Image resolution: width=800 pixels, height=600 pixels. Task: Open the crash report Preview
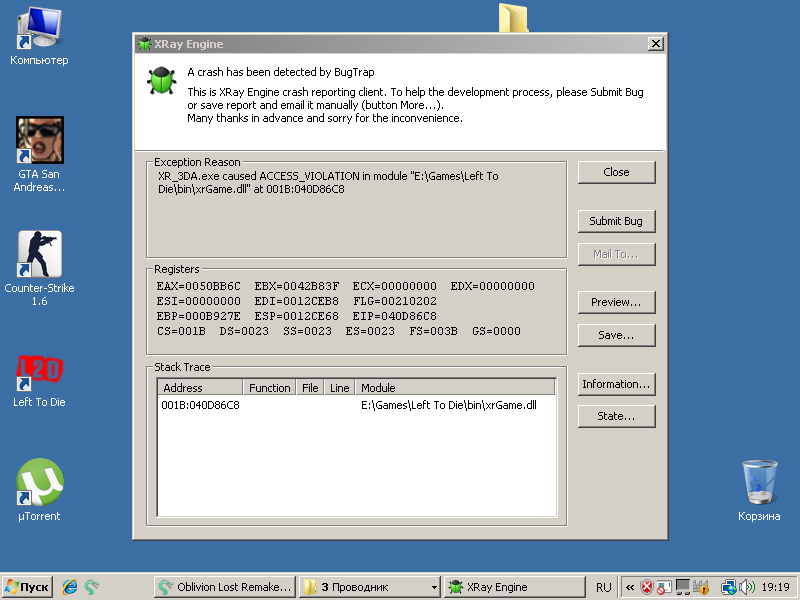point(616,302)
